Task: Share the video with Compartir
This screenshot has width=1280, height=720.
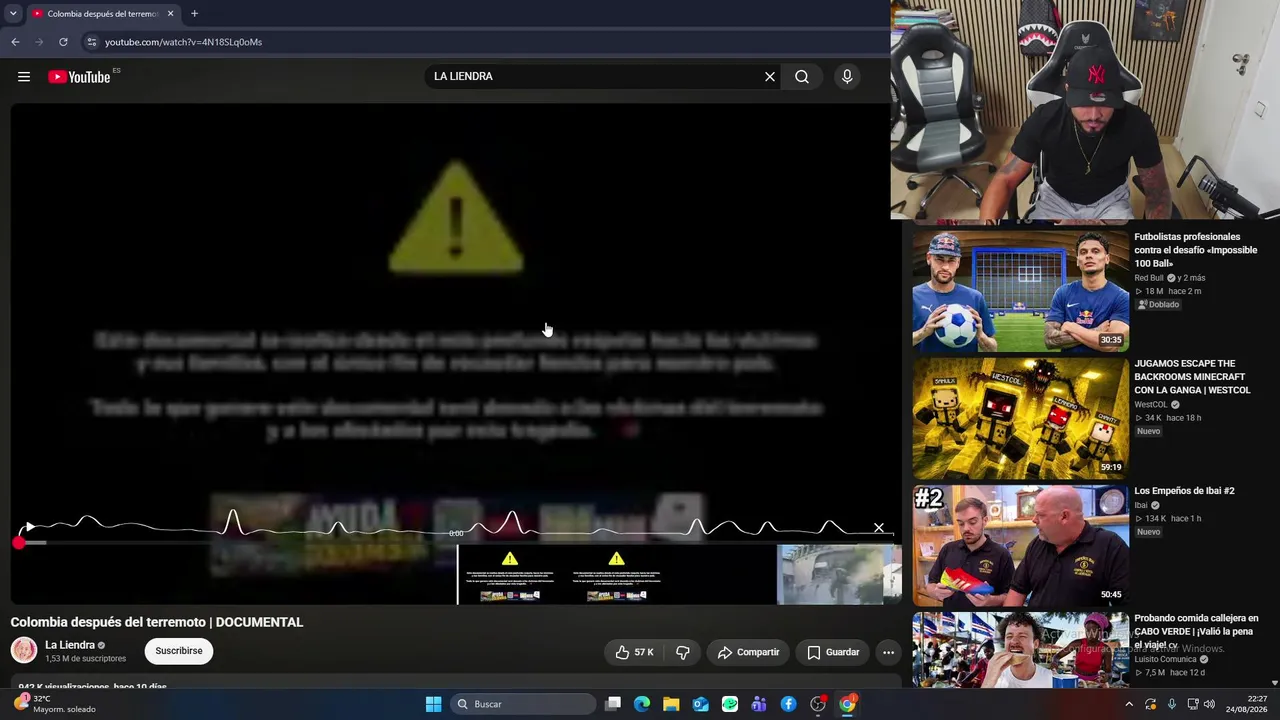Action: pyautogui.click(x=748, y=653)
